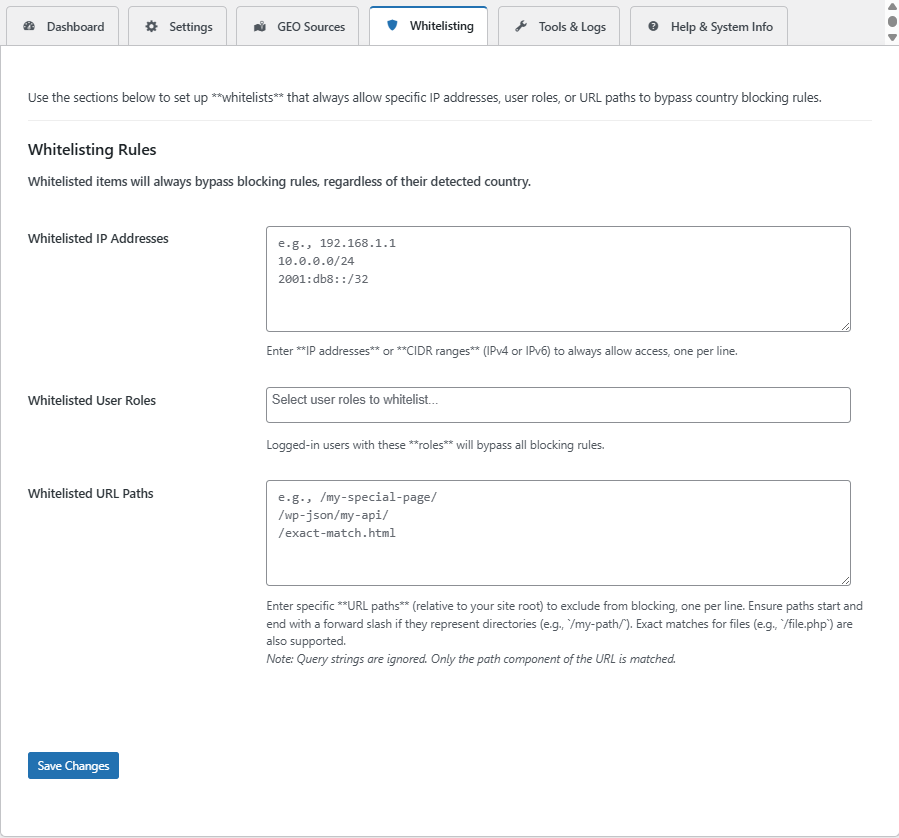
Task: Click the Dashboard gauge icon
Action: click(29, 27)
